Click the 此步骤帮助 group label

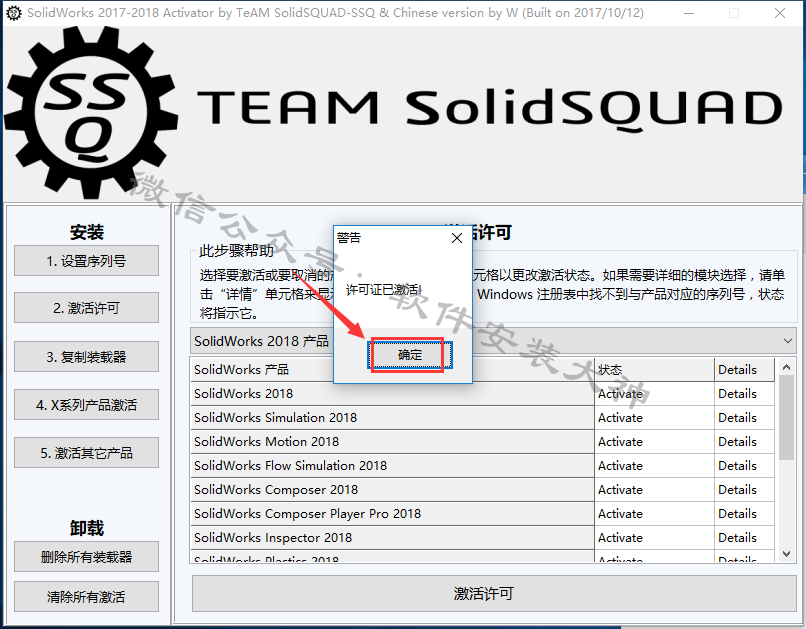pos(236,251)
